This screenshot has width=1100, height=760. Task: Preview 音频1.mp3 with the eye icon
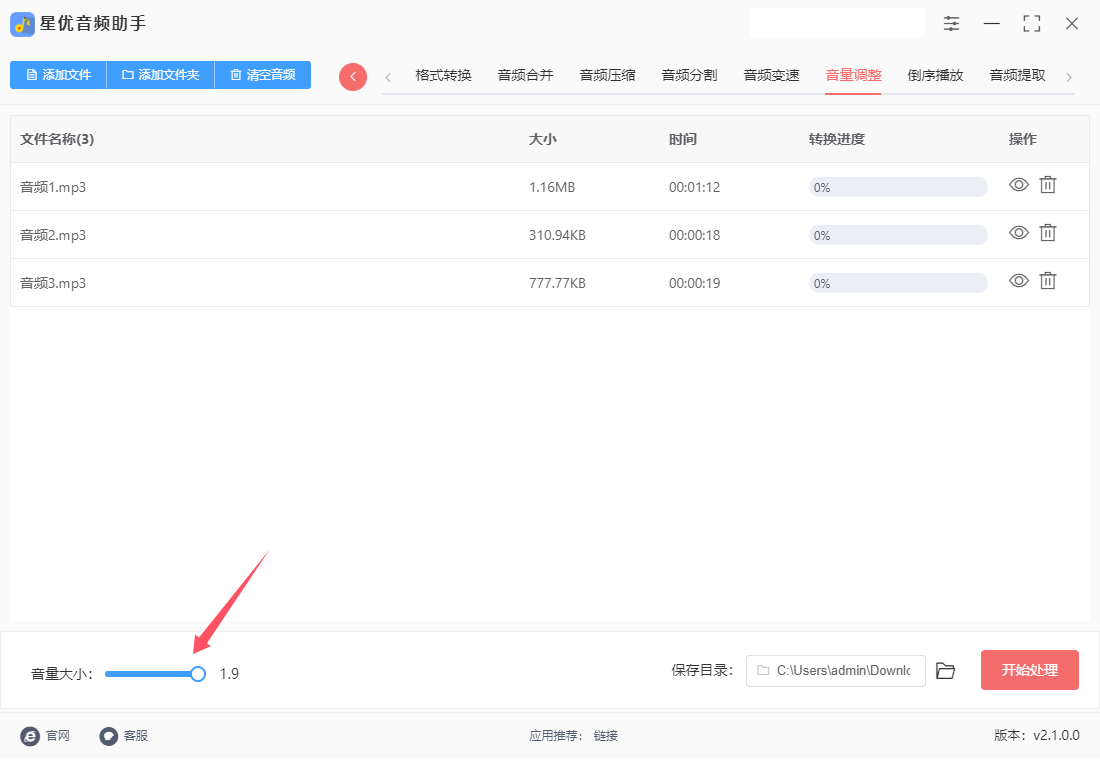pyautogui.click(x=1019, y=185)
